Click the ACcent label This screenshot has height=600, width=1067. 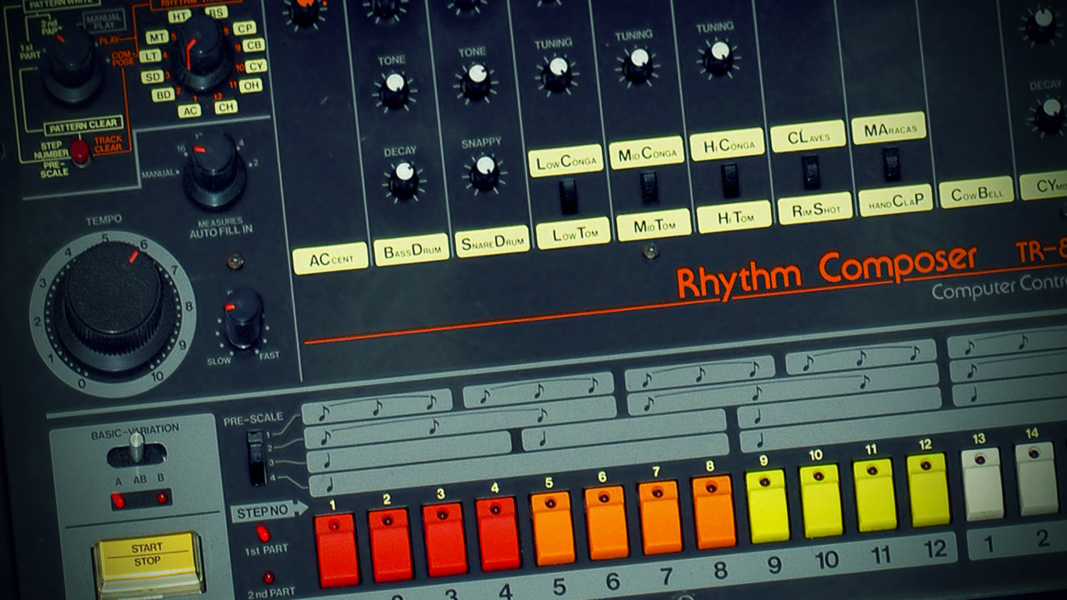tap(331, 259)
